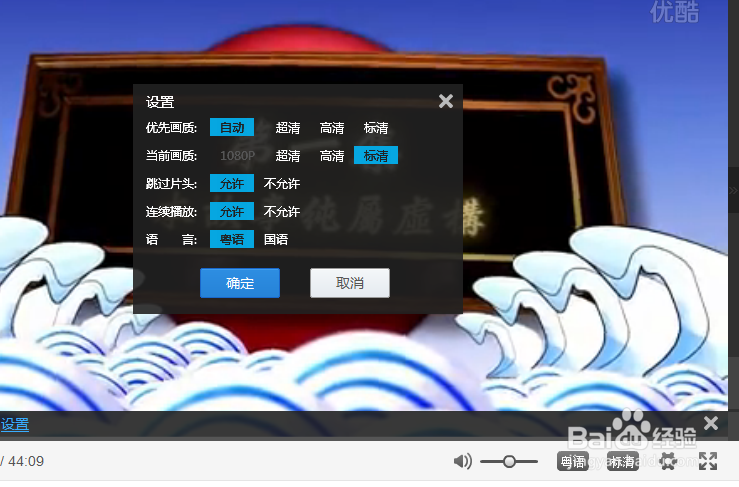Viewport: 739px width, 487px height.
Task: Open player settings via the gear icon
Action: tap(668, 461)
